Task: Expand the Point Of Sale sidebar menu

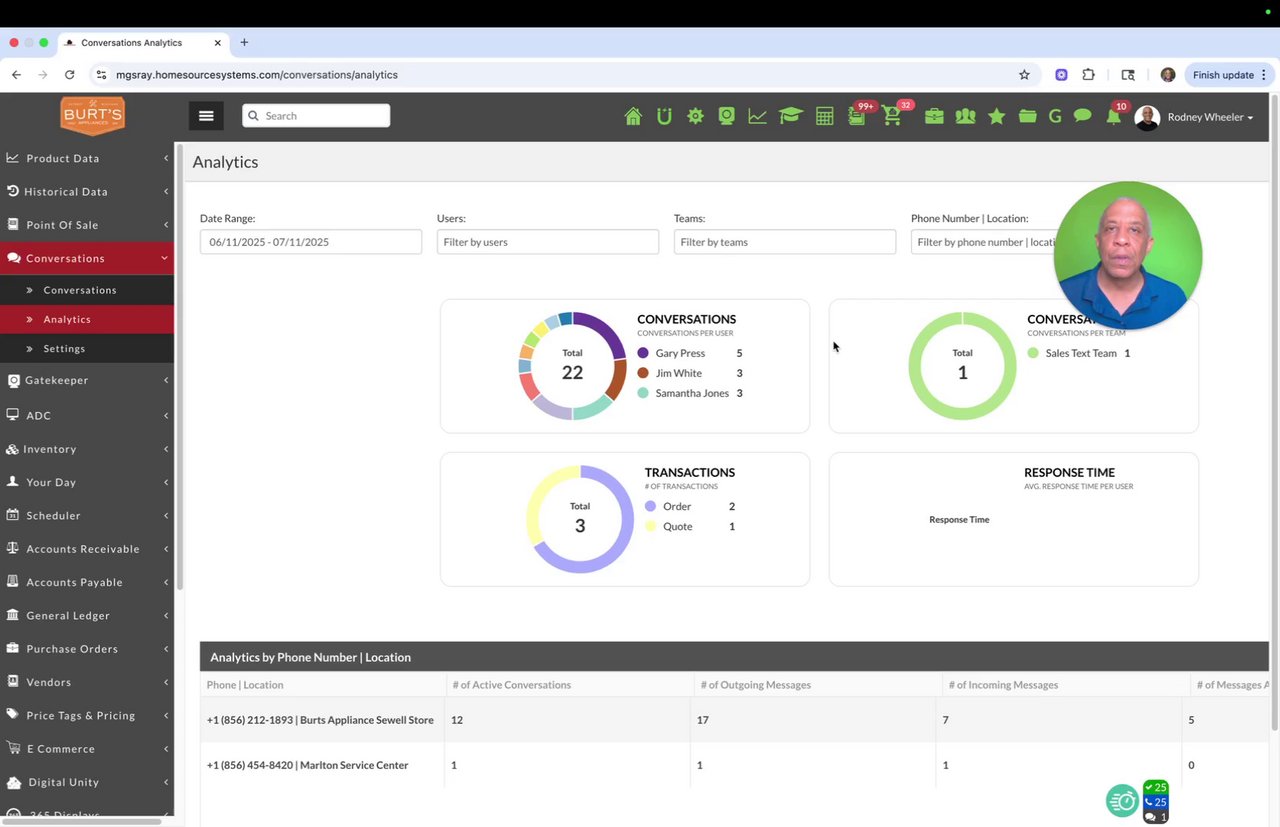Action: coord(87,225)
